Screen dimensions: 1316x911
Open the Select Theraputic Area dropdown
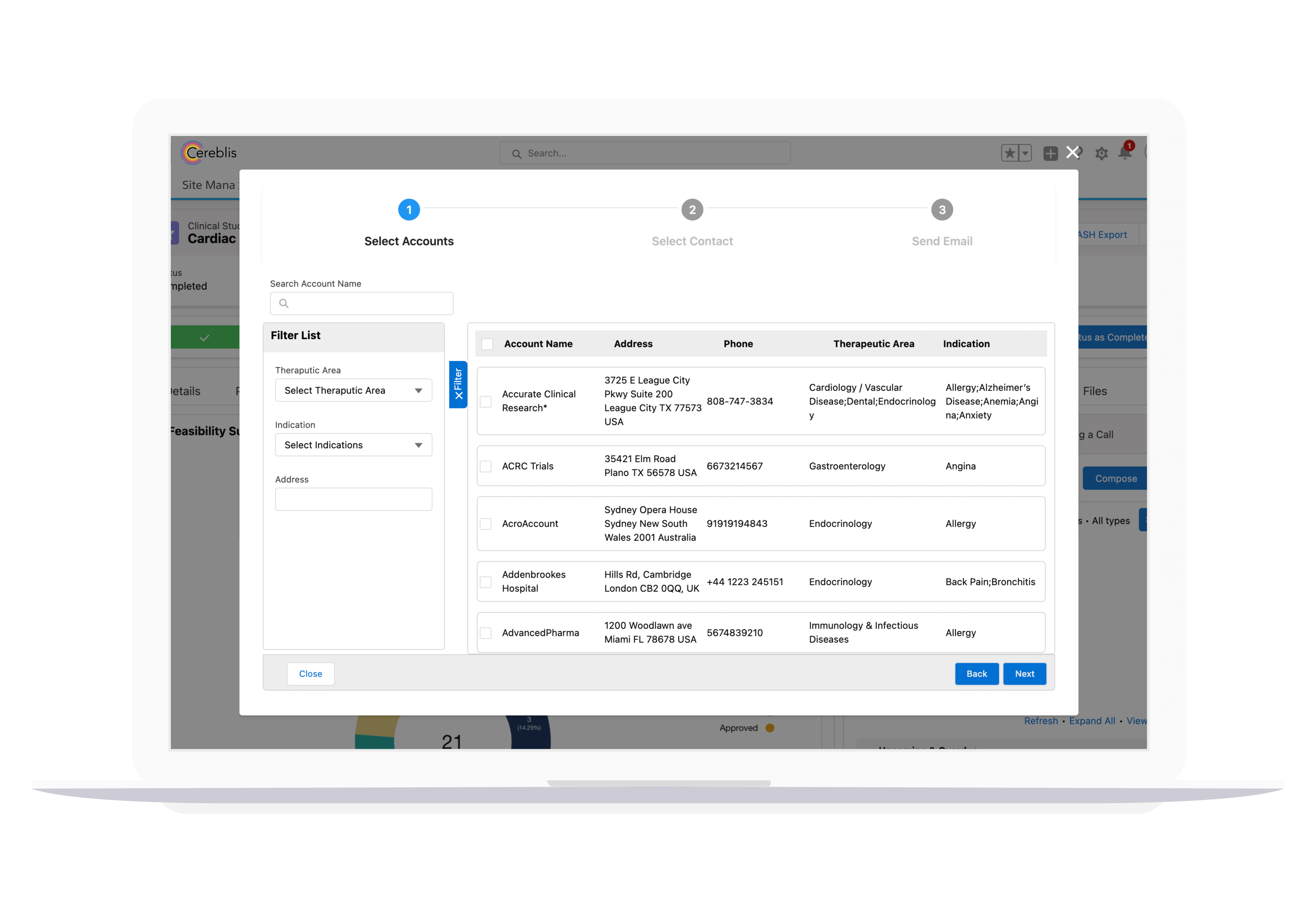(354, 390)
